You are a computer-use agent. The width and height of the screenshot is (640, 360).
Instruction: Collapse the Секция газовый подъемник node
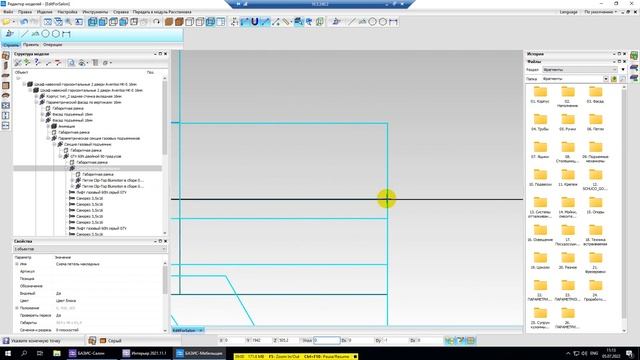54,144
